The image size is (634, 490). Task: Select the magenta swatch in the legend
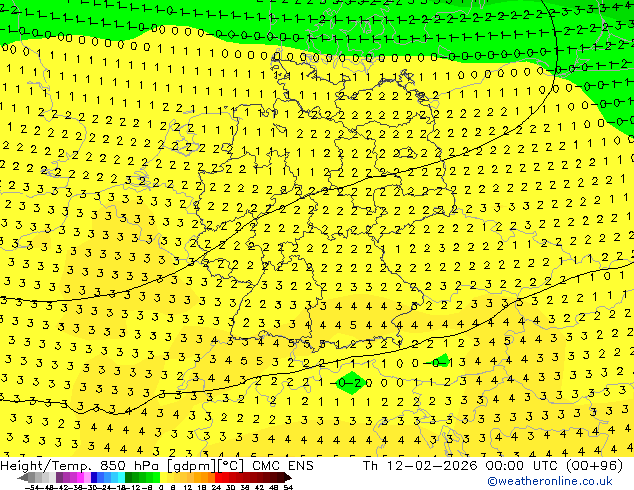[80, 477]
